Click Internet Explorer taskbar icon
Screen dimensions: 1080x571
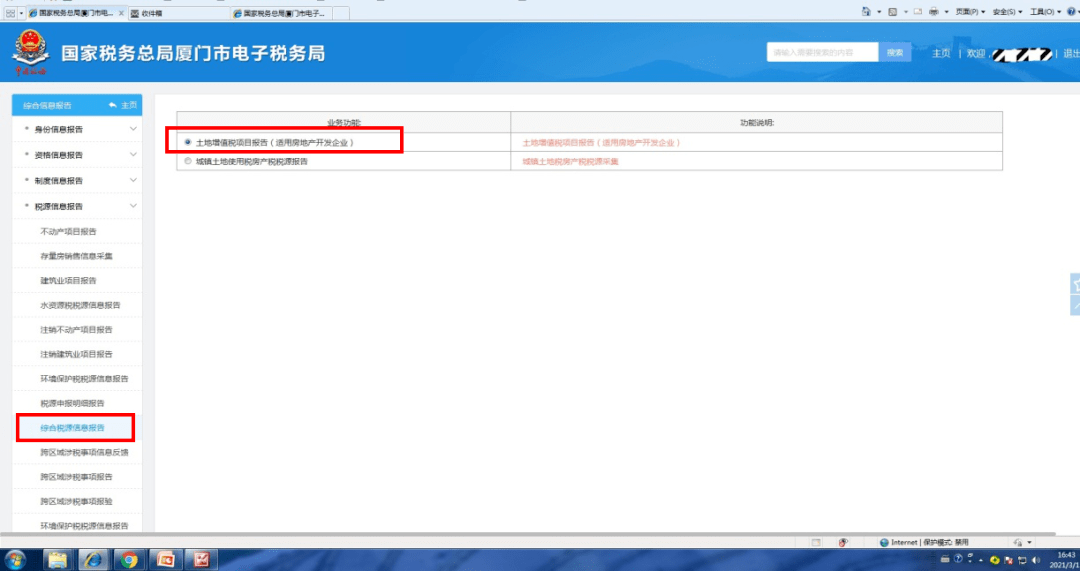[93, 559]
